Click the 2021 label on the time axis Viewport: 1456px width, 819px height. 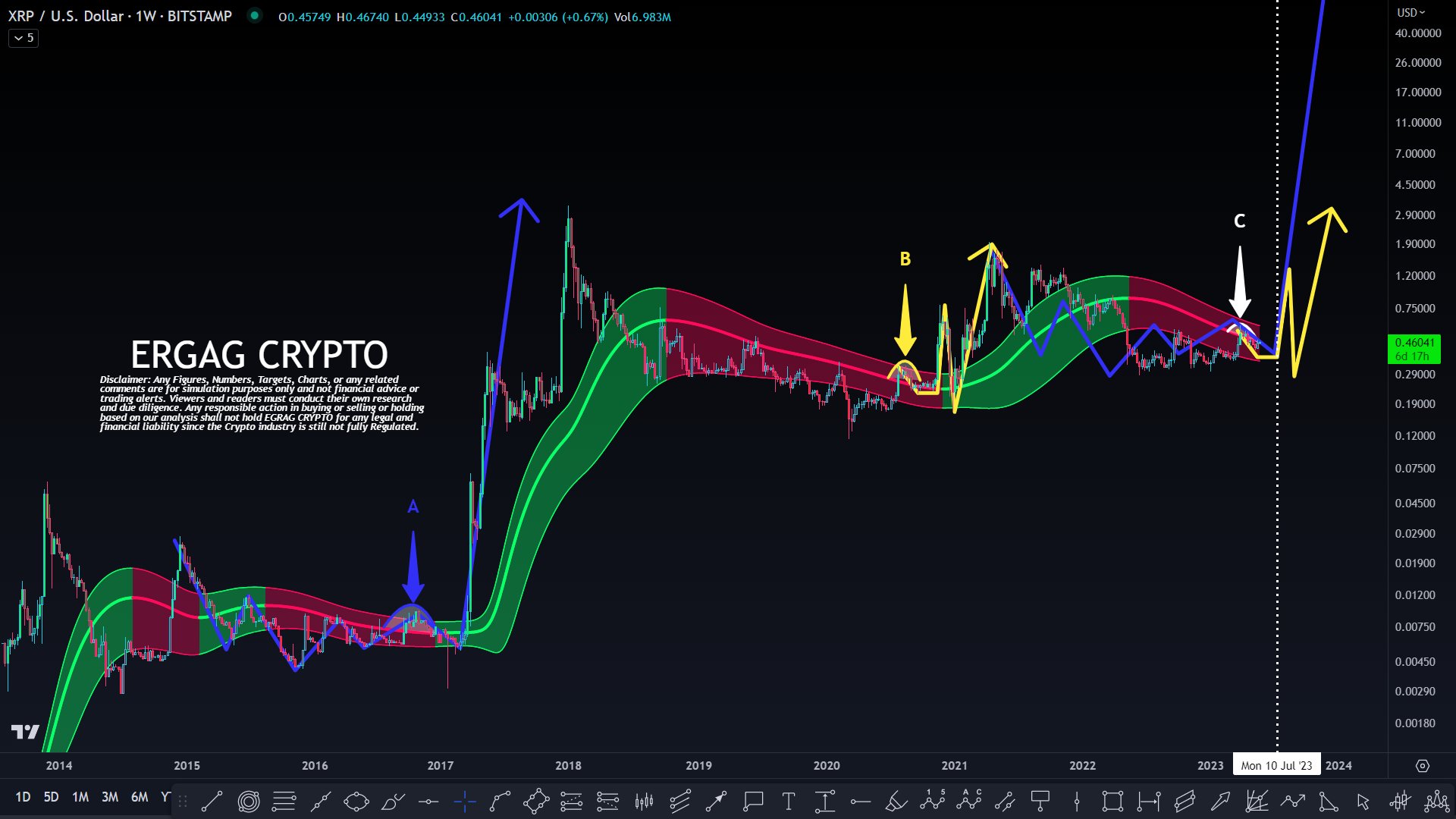click(x=954, y=766)
